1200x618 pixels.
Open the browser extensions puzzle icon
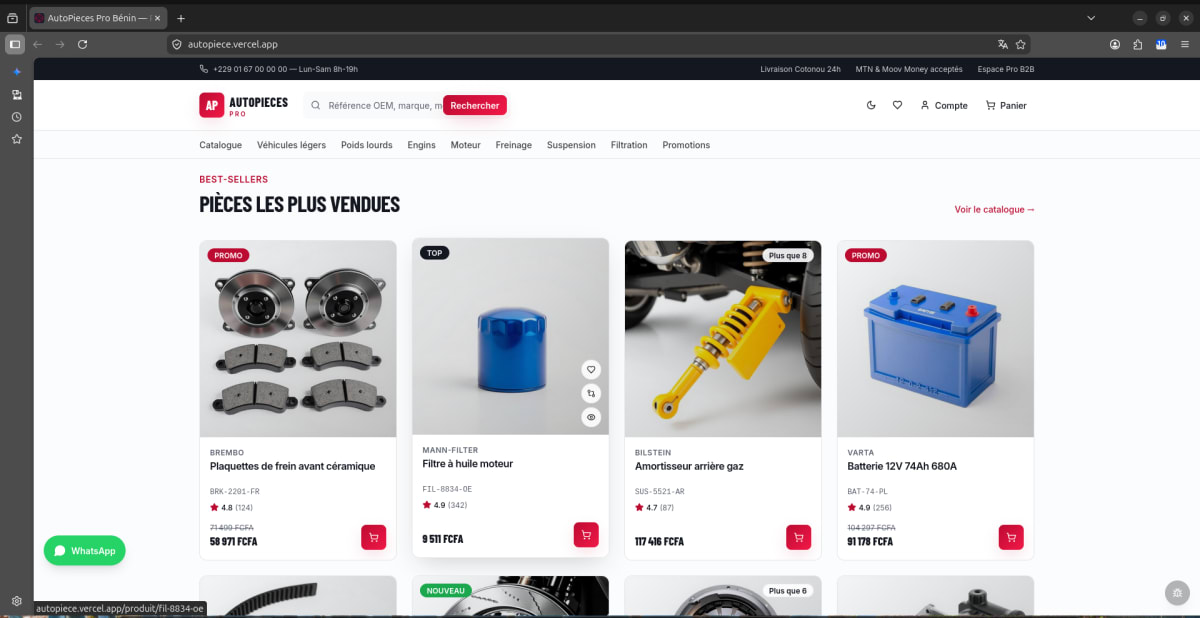pyautogui.click(x=1138, y=44)
